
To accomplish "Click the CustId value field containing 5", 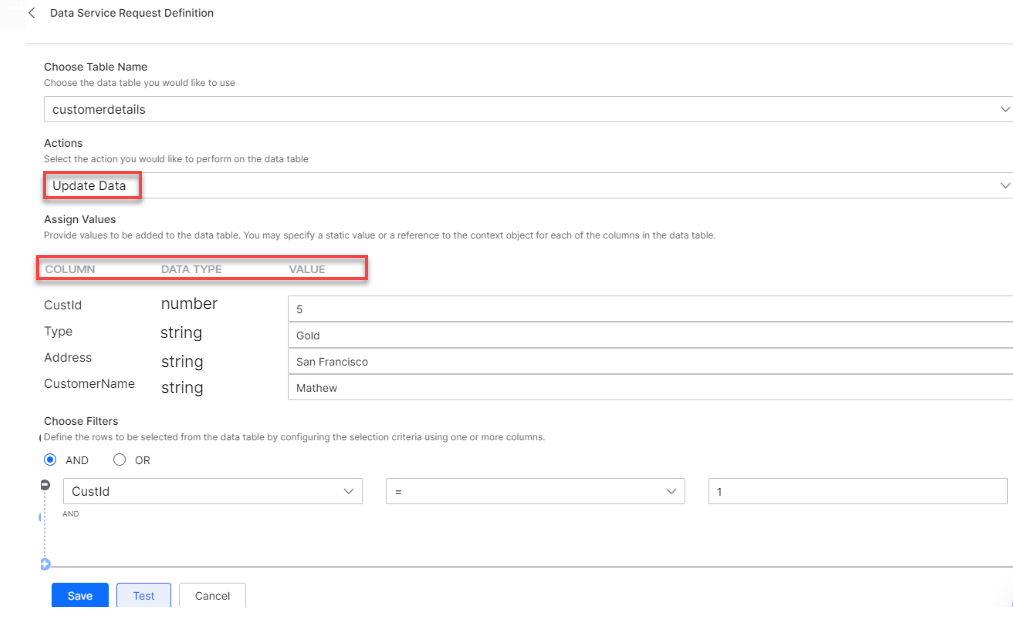I will pos(650,309).
